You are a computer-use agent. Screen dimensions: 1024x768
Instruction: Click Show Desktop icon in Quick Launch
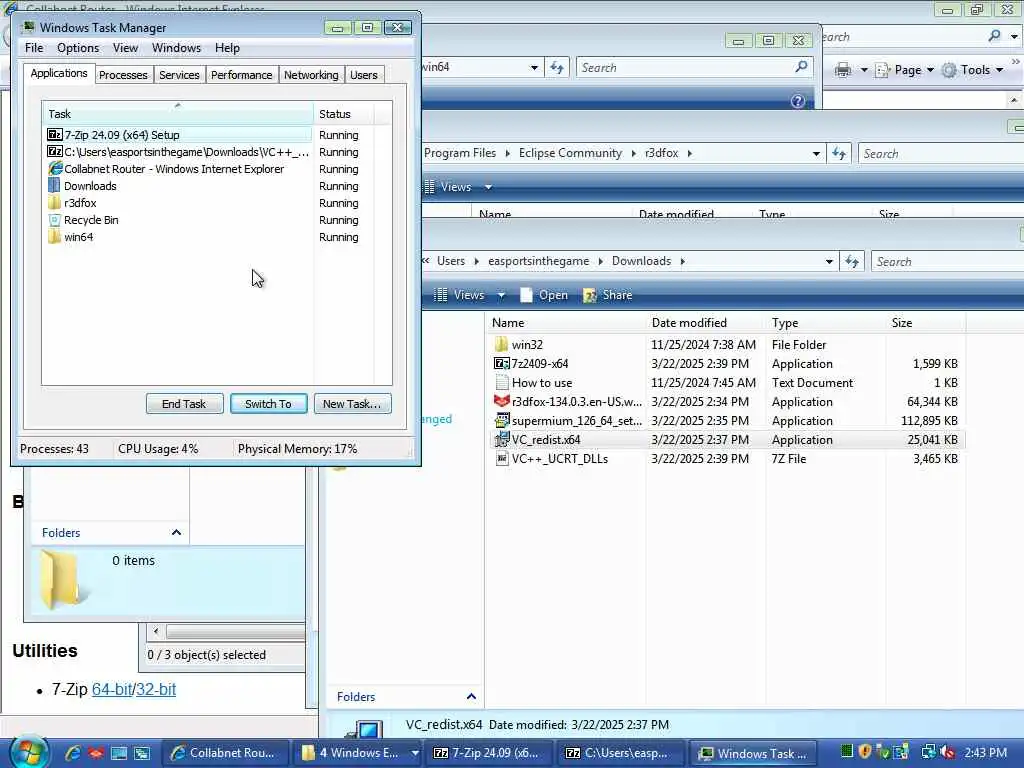(x=119, y=753)
